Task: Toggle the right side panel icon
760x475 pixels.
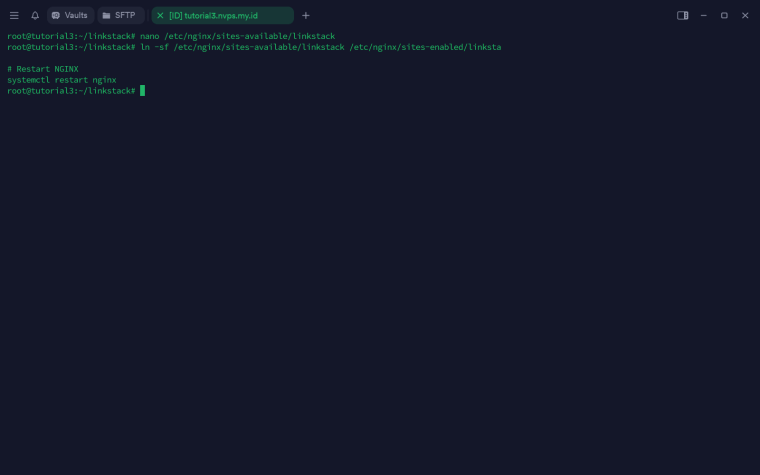Action: (682, 16)
